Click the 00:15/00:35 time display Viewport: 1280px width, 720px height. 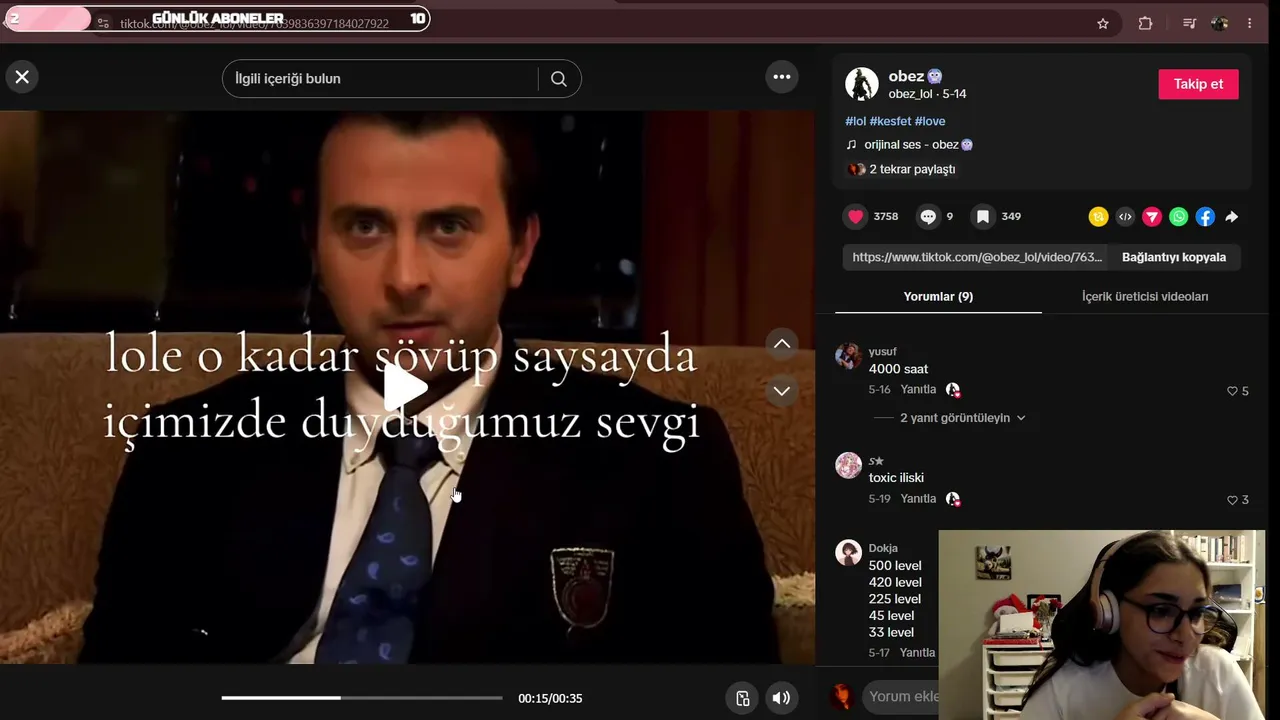tap(550, 699)
